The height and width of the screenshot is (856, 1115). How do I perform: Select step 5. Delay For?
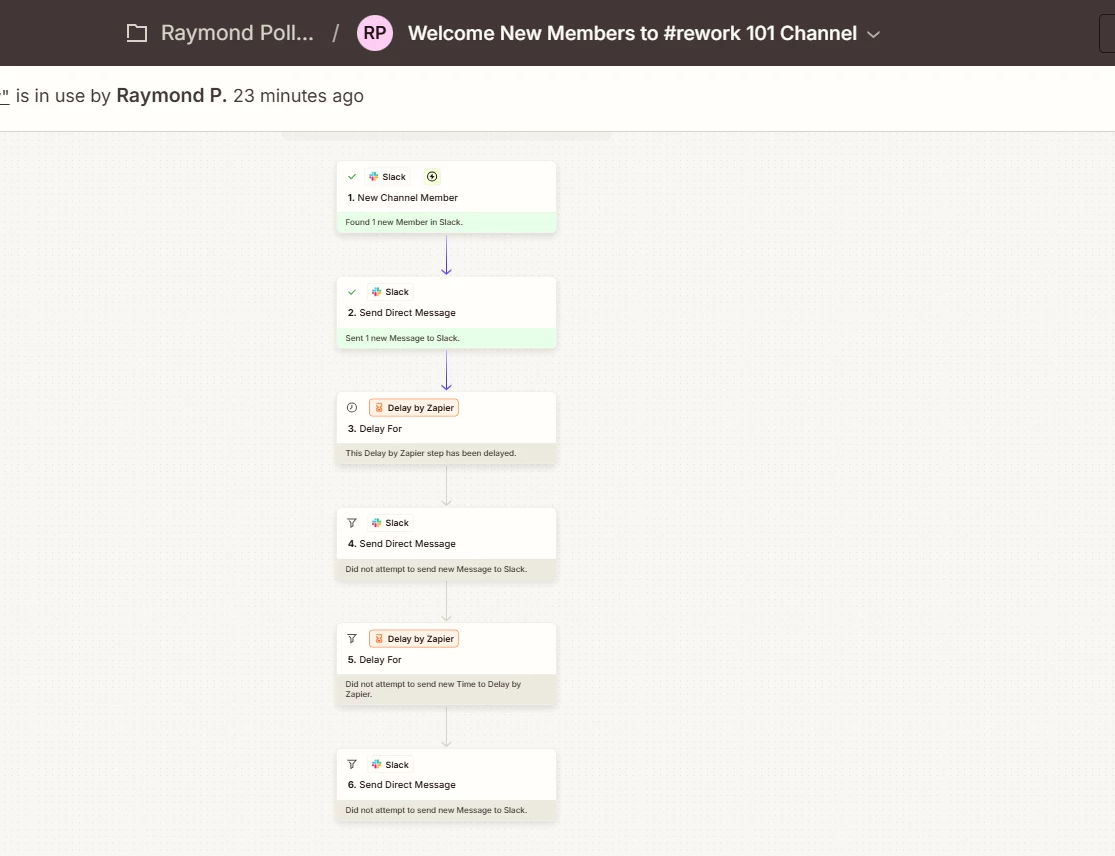point(375,660)
